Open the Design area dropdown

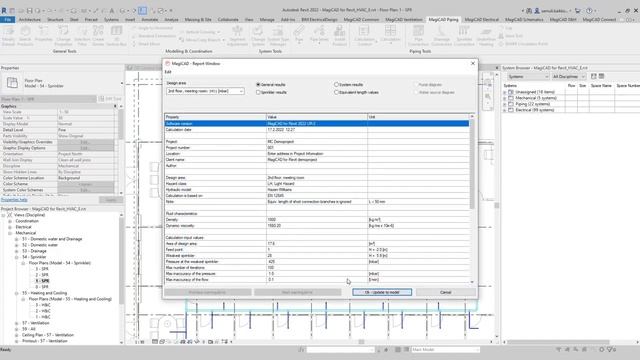(205, 91)
